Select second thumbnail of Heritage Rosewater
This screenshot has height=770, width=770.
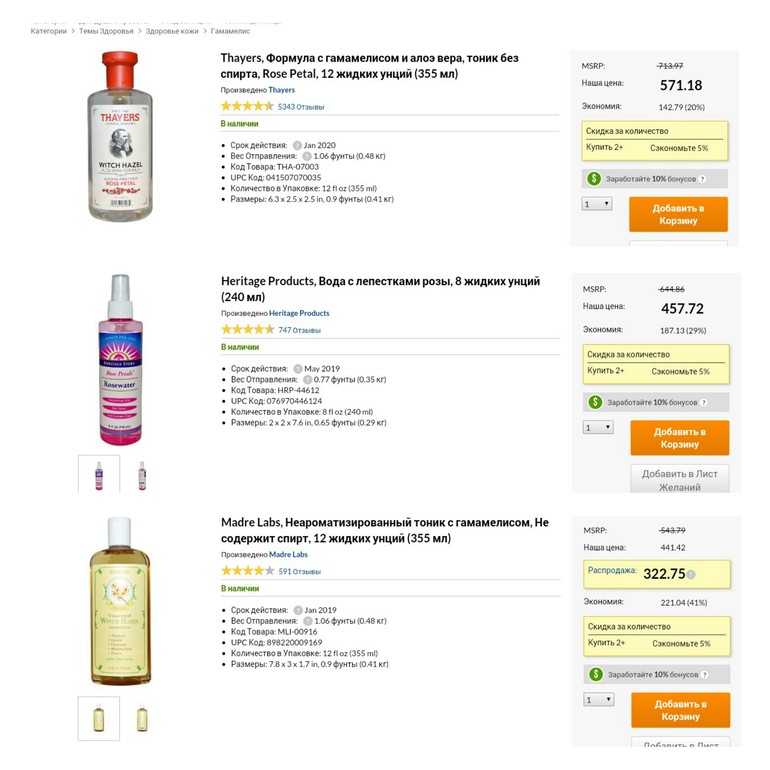[x=142, y=473]
